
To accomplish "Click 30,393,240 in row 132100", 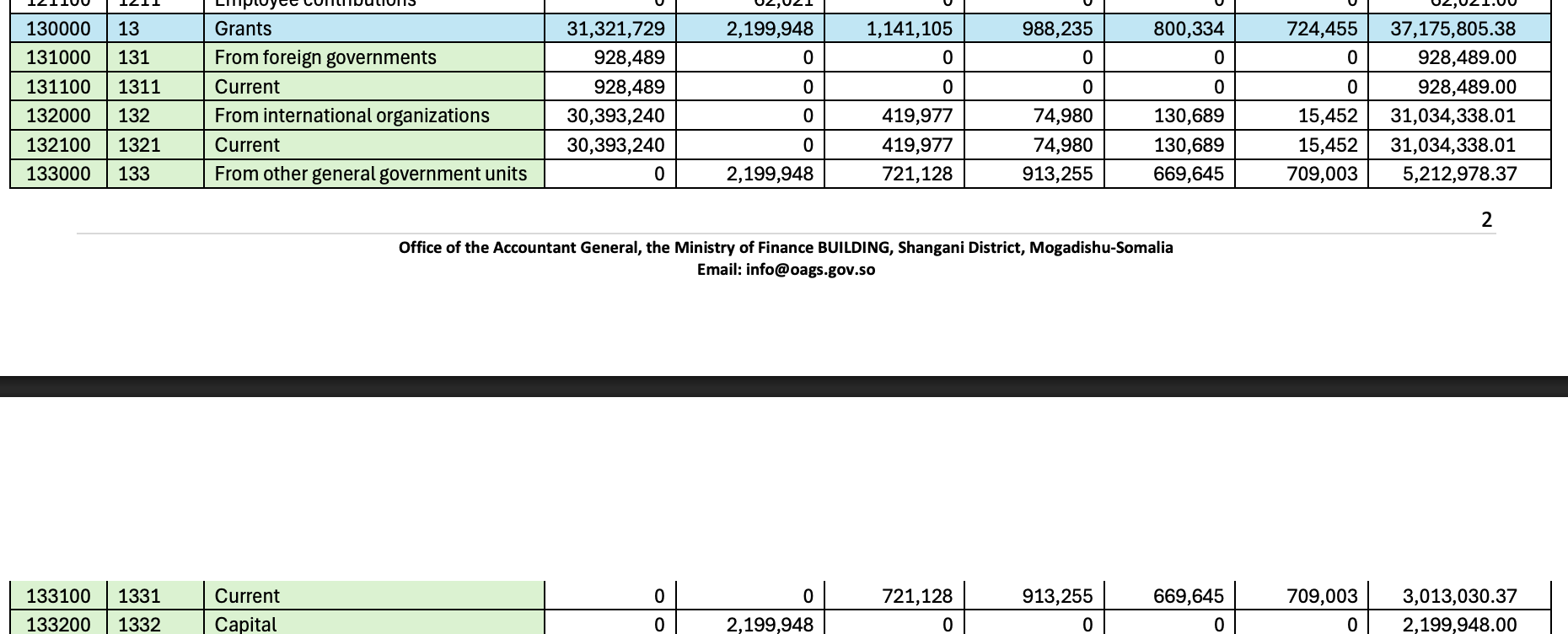I will pos(615,145).
